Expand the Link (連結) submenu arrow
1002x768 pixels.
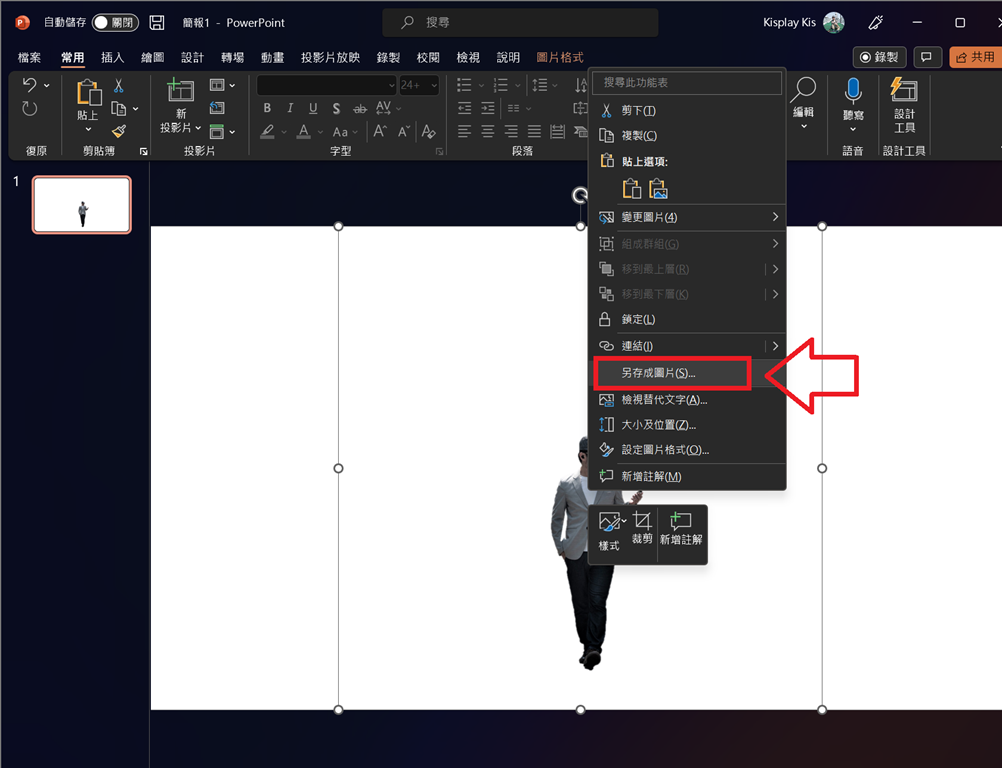pyautogui.click(x=775, y=346)
